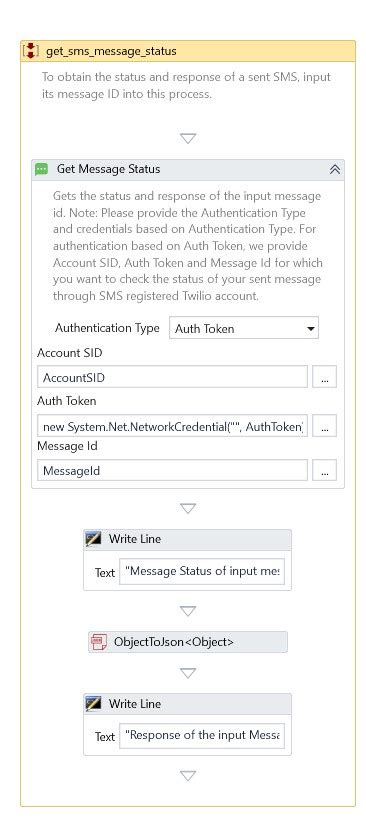Click the sequence annotation about sent SMS
Image resolution: width=366 pixels, height=837 pixels.
[x=186, y=85]
